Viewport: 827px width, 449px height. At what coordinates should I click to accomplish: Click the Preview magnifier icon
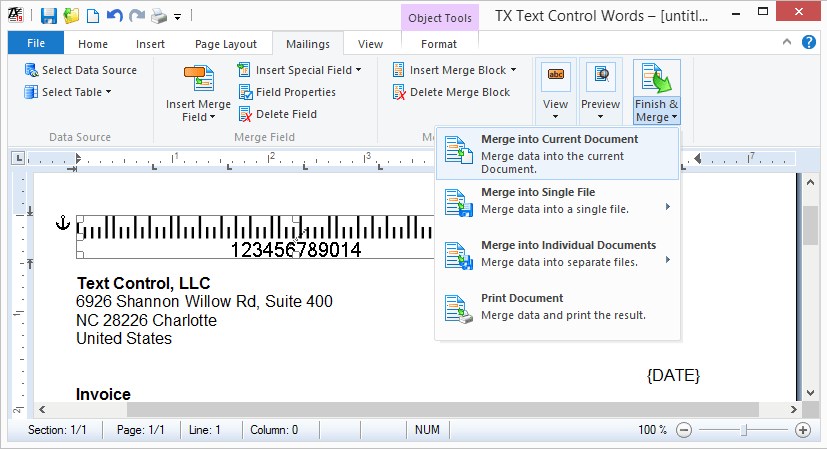601,75
